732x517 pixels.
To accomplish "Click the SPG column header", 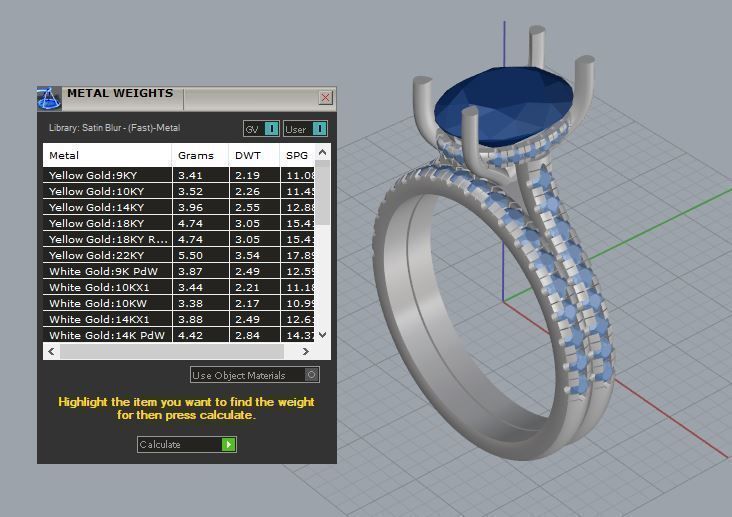I will [x=297, y=156].
